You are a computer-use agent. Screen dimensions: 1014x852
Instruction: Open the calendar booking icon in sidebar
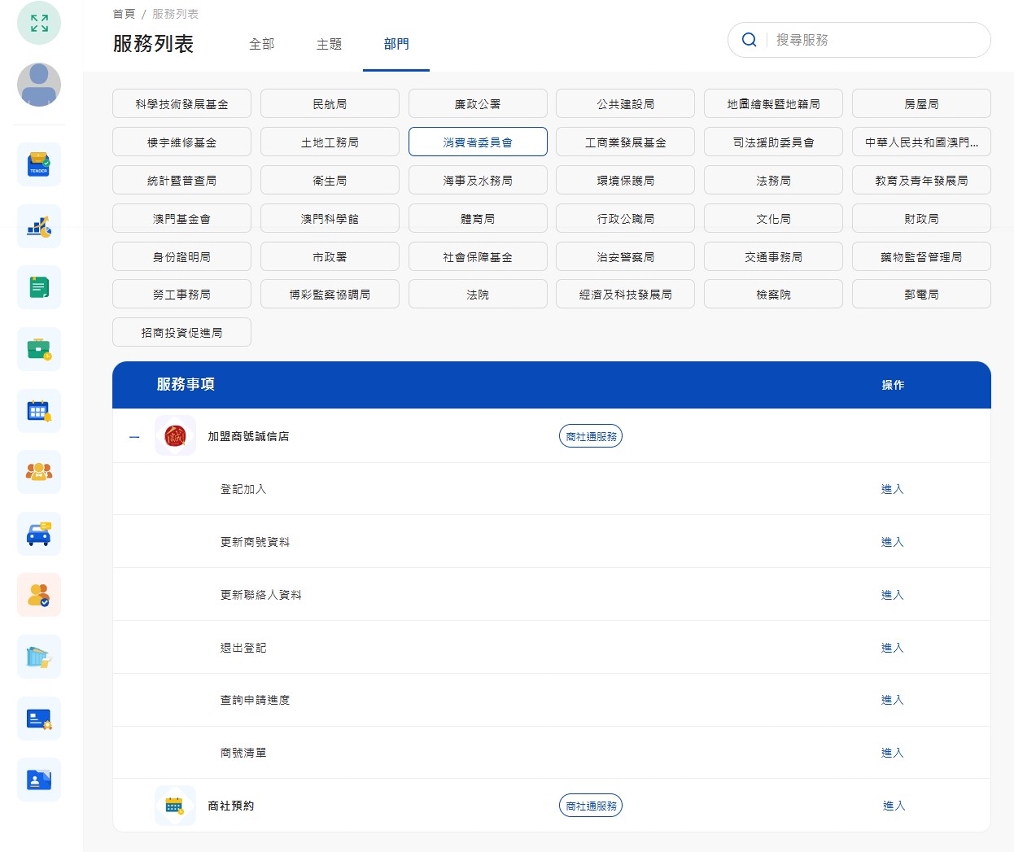tap(38, 410)
